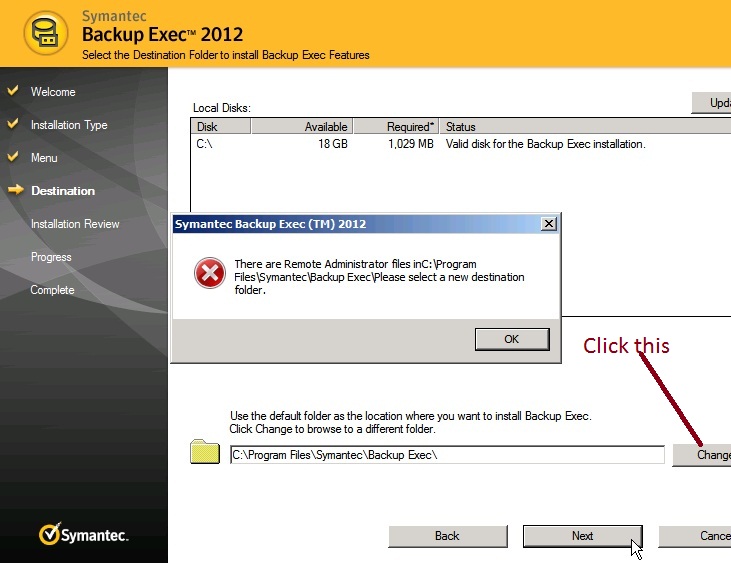
Task: Select the Complete step in sidebar
Action: tap(52, 290)
